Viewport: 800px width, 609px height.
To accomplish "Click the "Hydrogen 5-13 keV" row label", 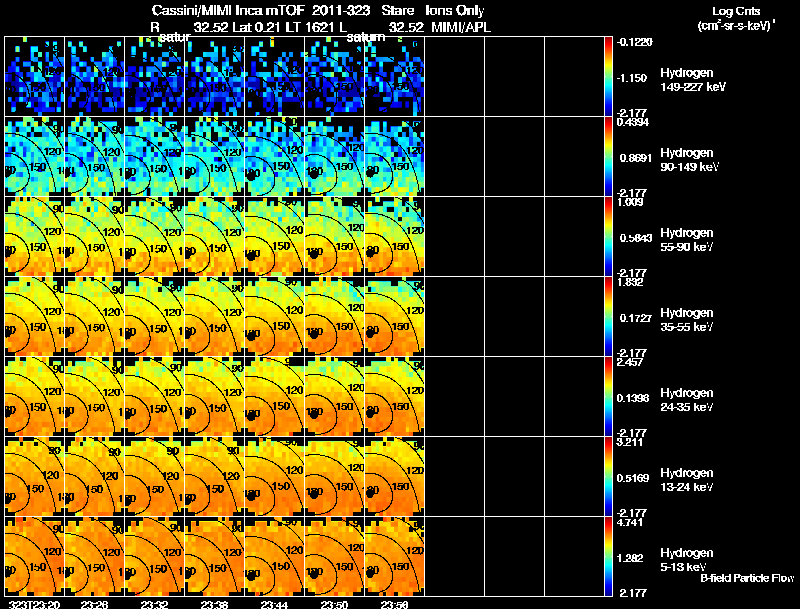I will click(x=687, y=560).
